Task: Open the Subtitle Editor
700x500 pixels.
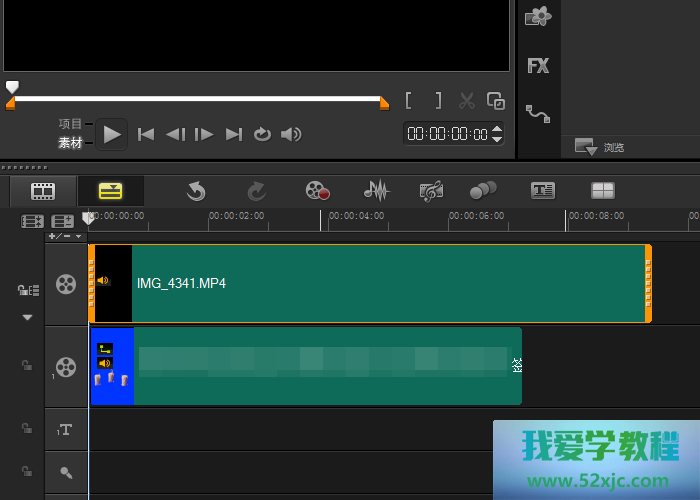Action: click(x=542, y=190)
